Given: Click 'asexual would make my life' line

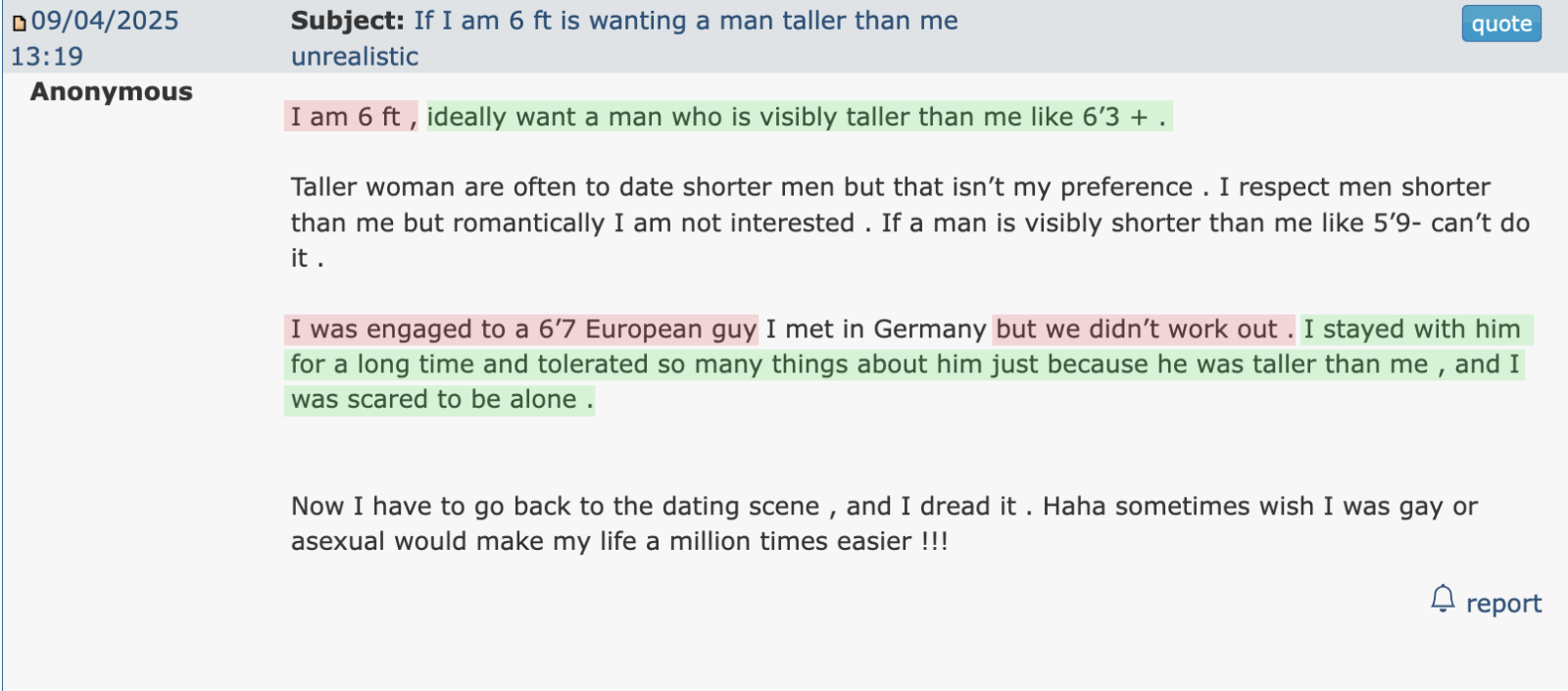Looking at the screenshot, I should click(x=619, y=541).
